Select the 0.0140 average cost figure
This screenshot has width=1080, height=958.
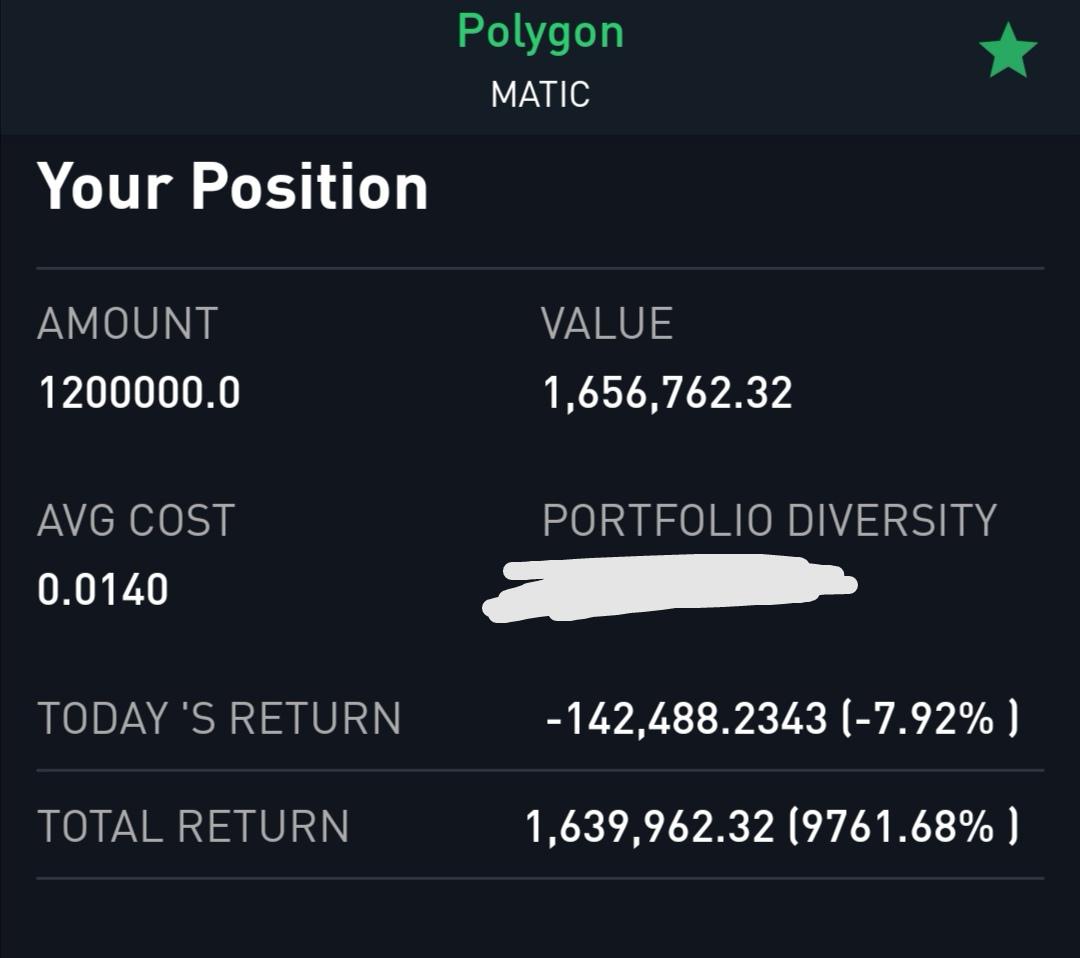pos(103,589)
